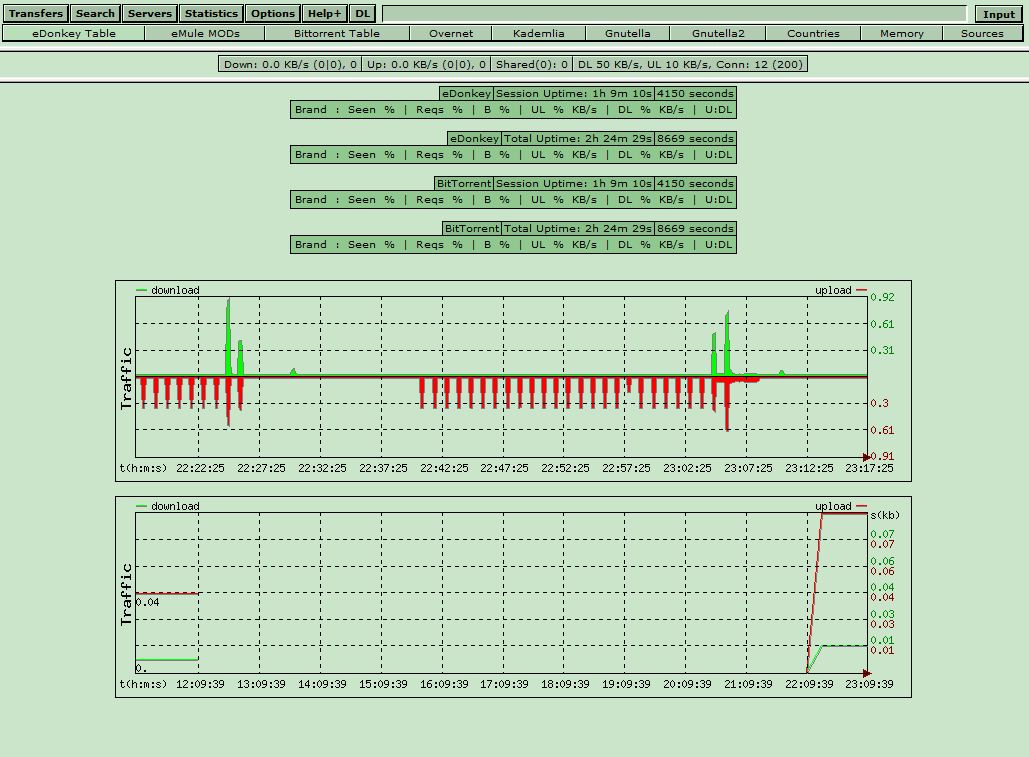Show the Memory statistics tab
Image resolution: width=1029 pixels, height=757 pixels.
[902, 33]
